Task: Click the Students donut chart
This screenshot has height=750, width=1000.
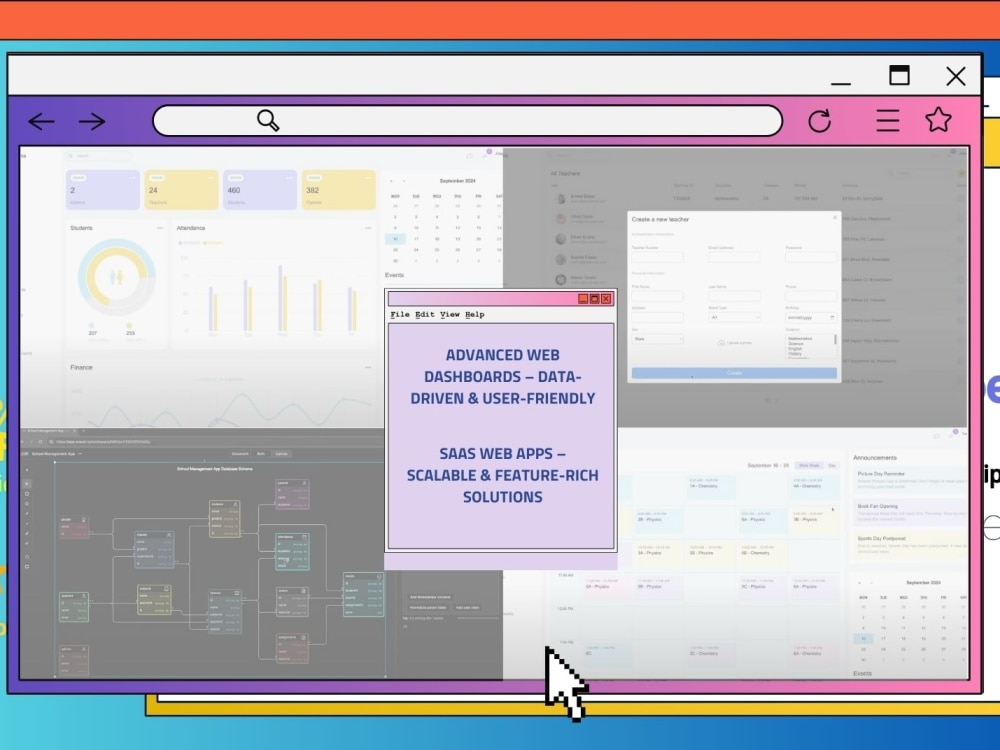Action: coord(117,277)
